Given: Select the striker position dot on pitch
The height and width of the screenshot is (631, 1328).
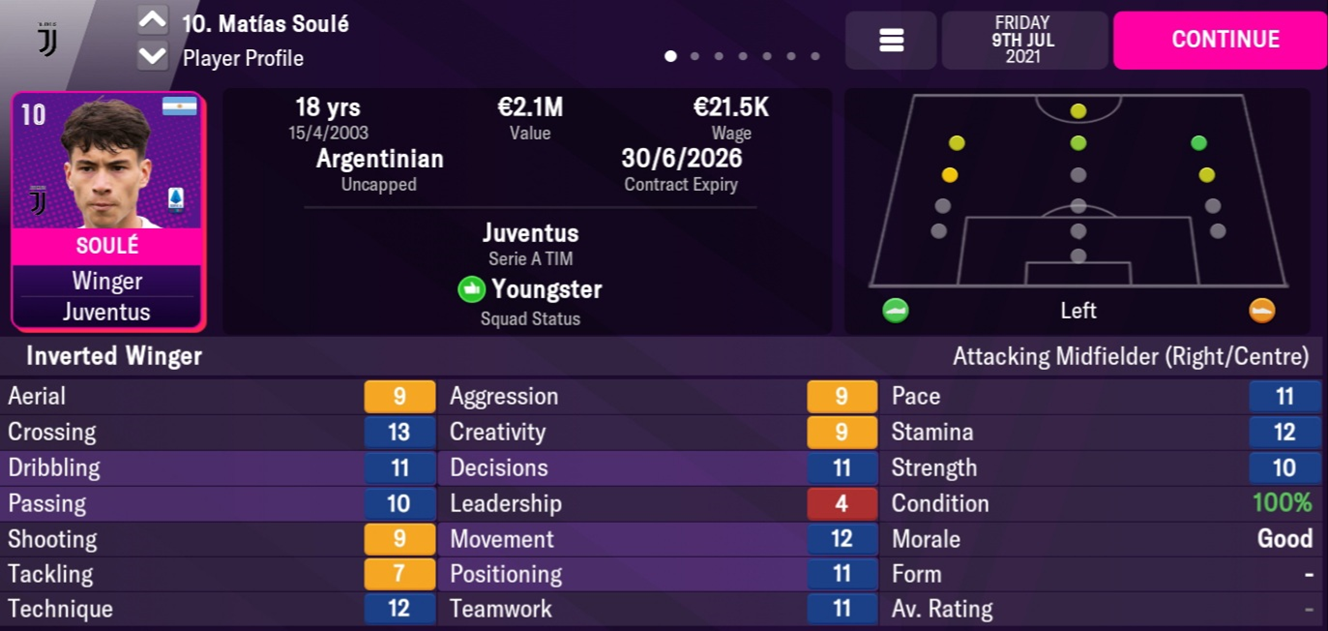Looking at the screenshot, I should point(1078,111).
